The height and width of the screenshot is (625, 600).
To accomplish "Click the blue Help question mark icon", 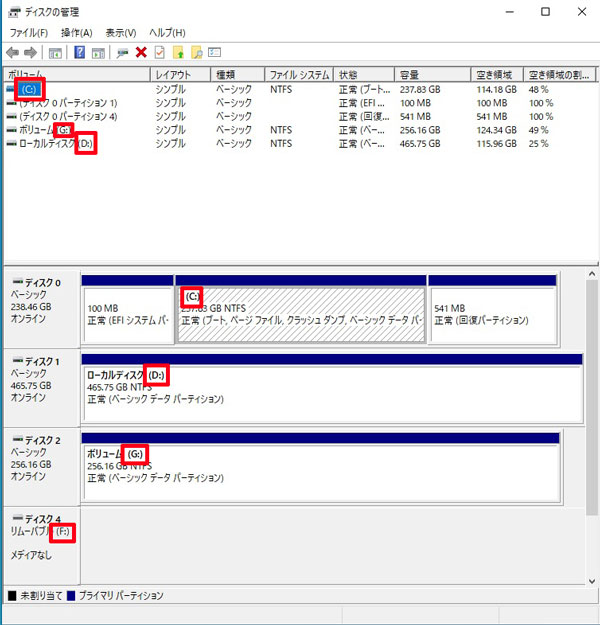I will pos(79,52).
